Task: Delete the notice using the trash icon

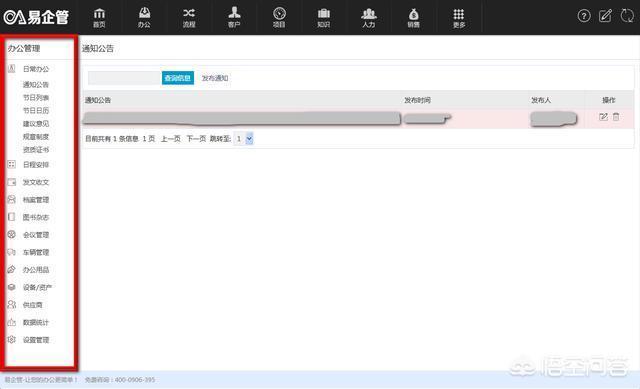Action: 616,117
